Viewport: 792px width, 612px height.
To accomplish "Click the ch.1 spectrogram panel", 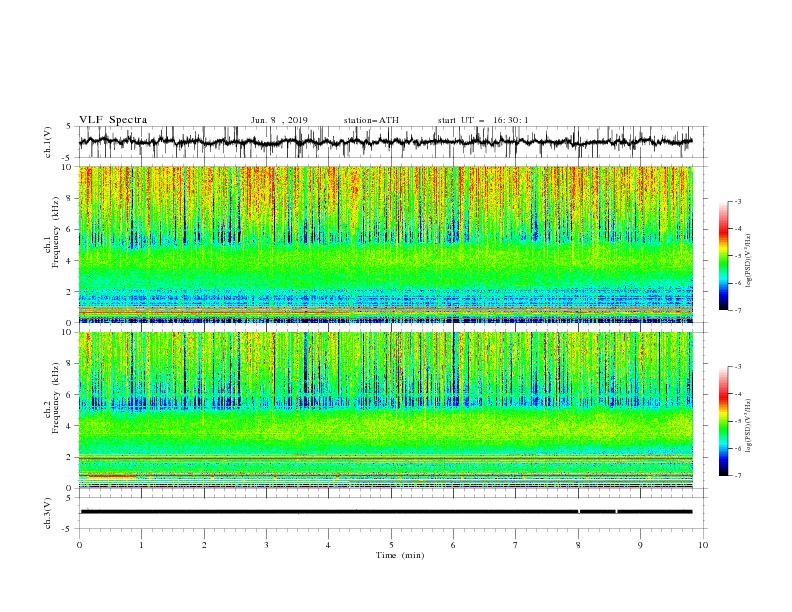I will point(386,244).
